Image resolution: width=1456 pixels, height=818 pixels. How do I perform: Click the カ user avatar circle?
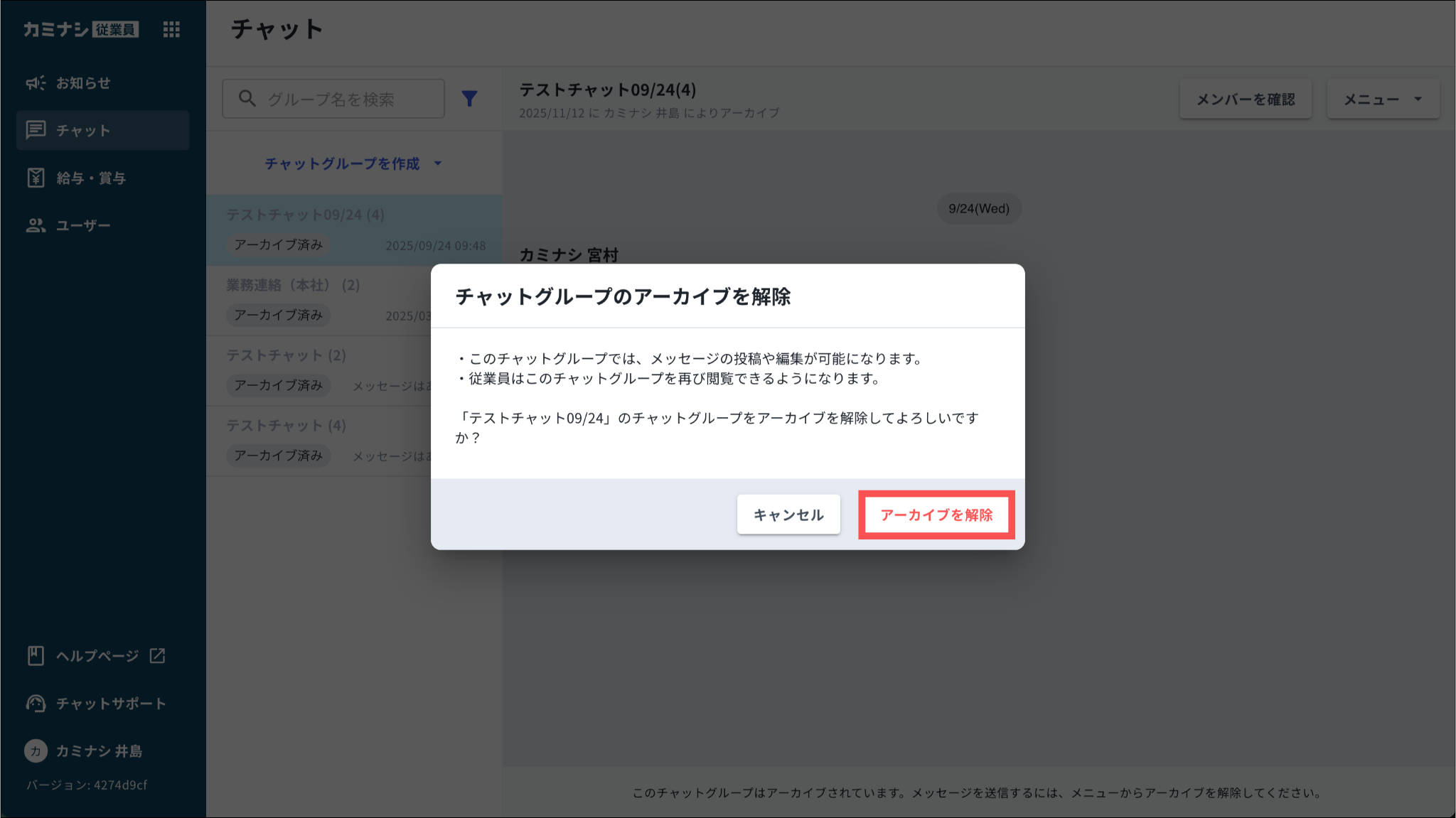point(36,750)
